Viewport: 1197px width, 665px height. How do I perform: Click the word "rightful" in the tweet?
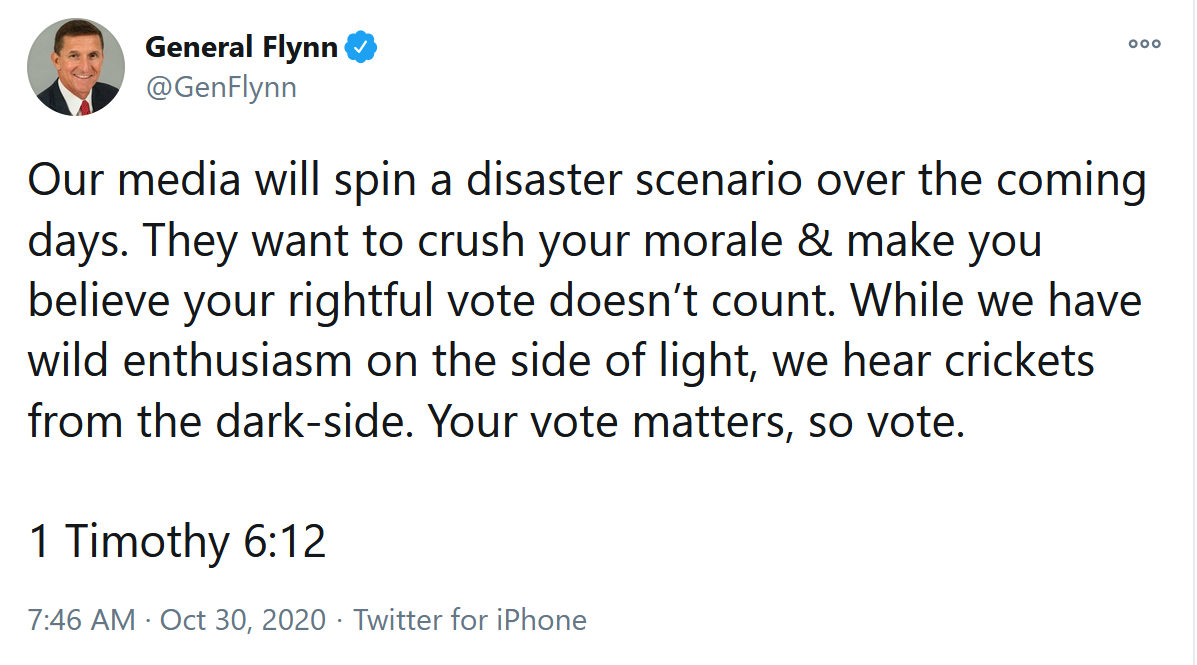360,301
